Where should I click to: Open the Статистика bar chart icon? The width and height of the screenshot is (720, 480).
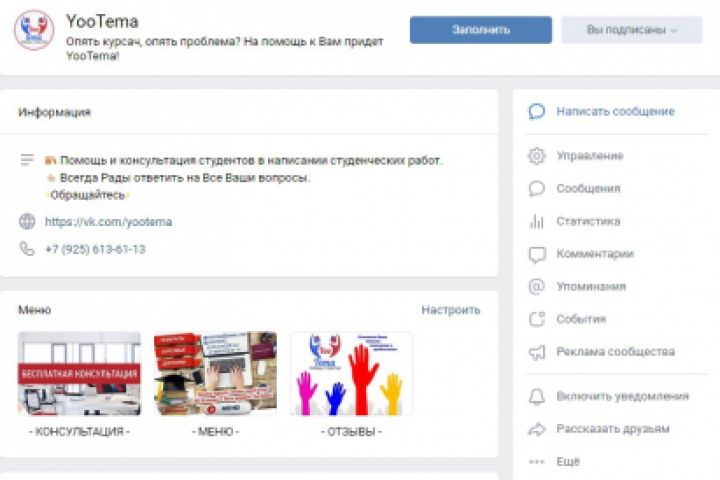tap(536, 221)
